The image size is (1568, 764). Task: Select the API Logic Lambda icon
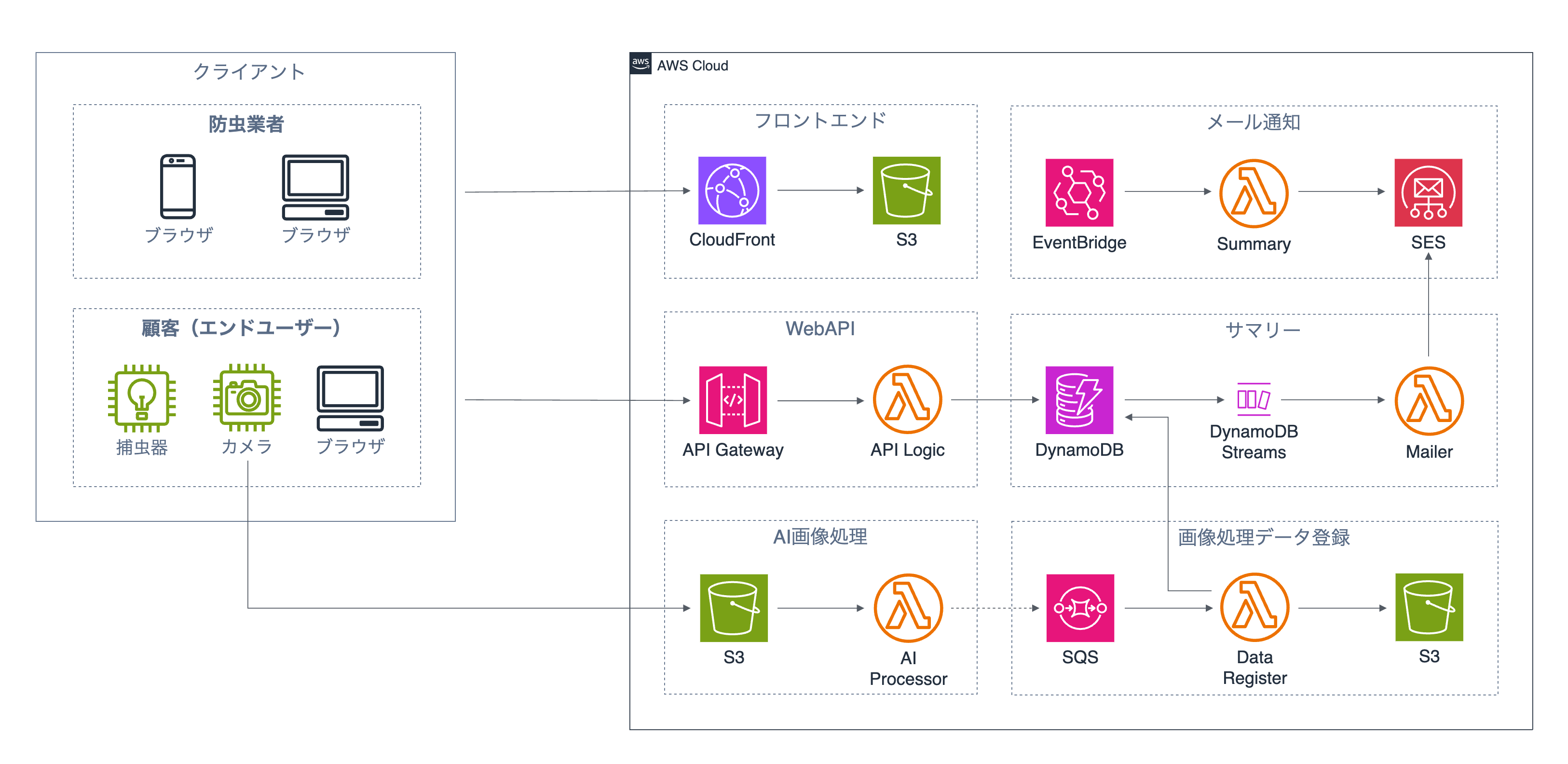(x=907, y=399)
